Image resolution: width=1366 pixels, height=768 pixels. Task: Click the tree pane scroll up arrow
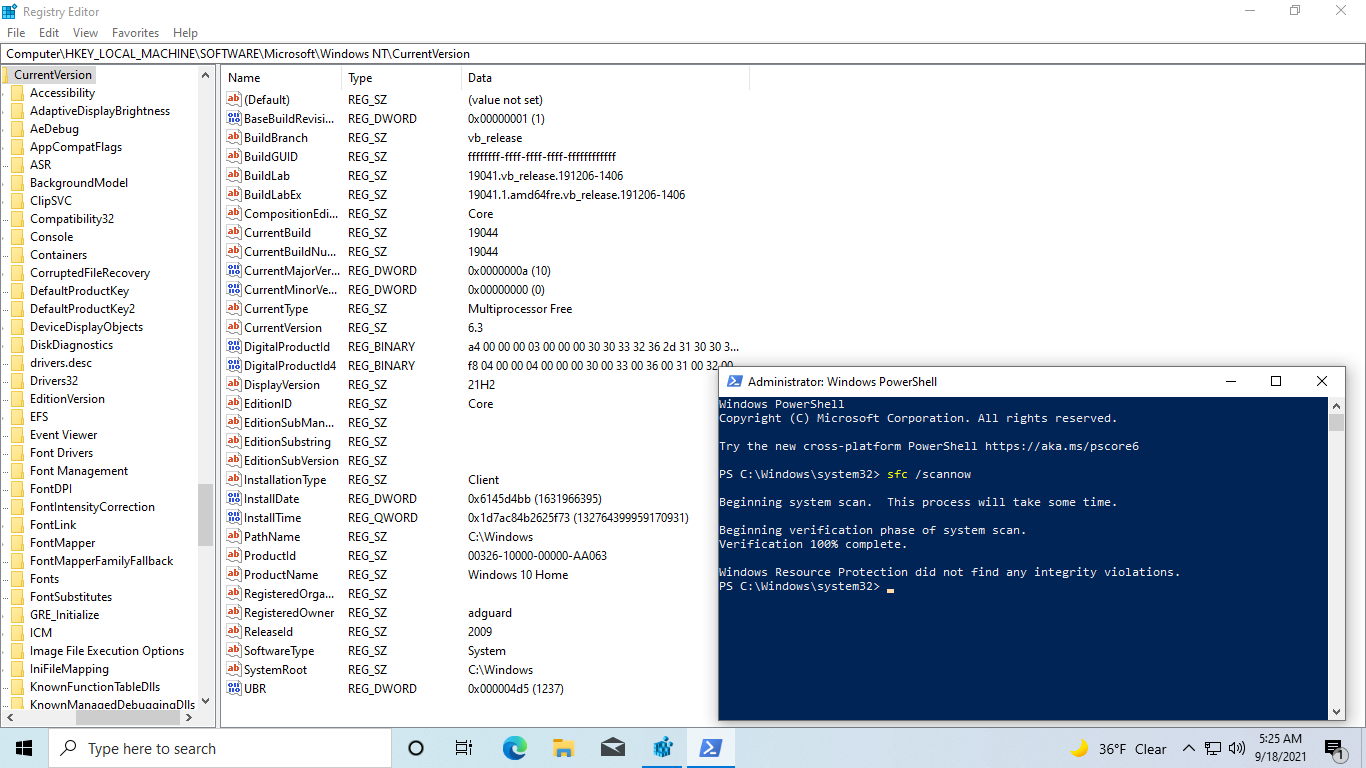pos(206,75)
